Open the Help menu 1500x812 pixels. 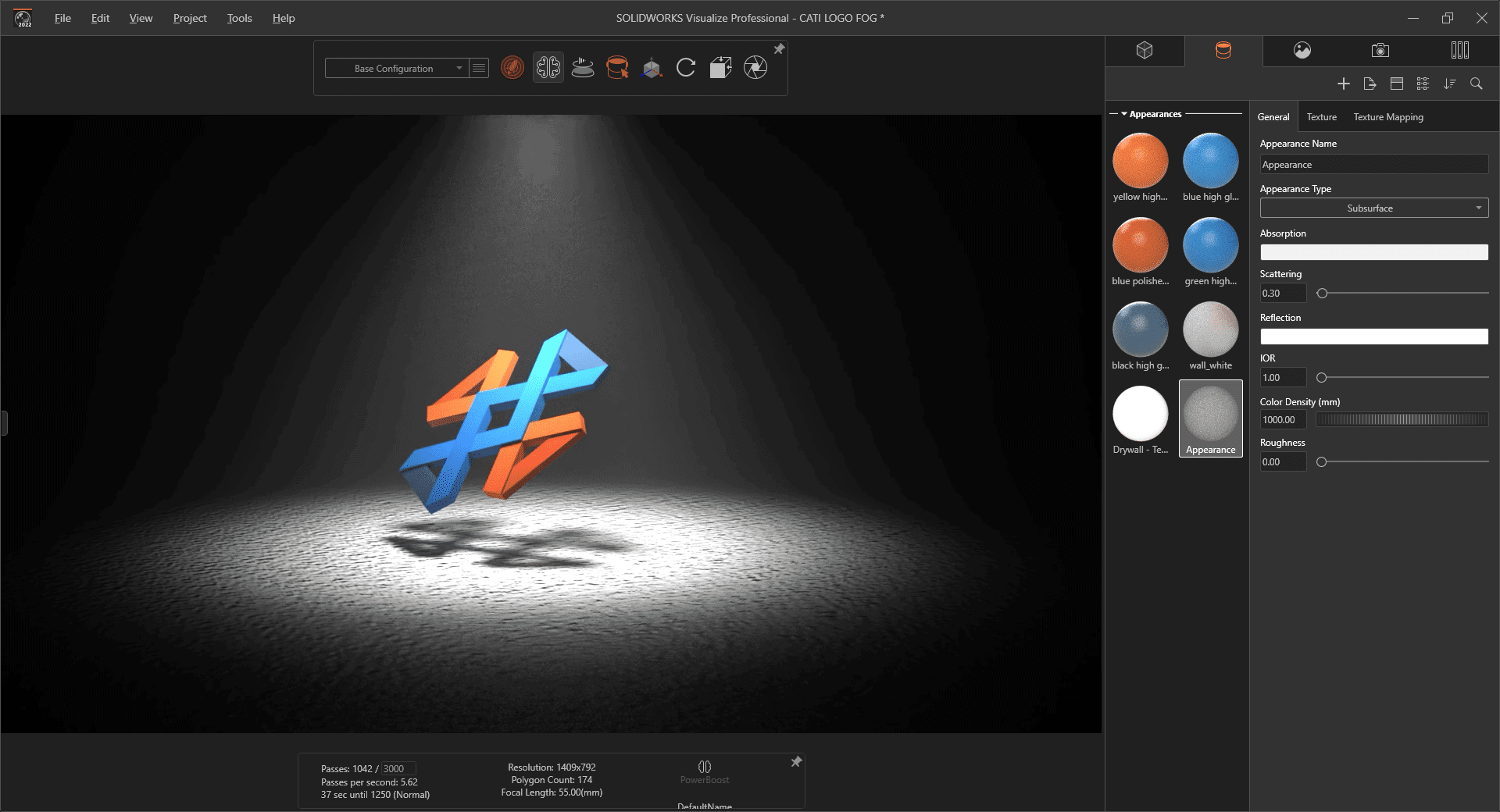(x=284, y=18)
